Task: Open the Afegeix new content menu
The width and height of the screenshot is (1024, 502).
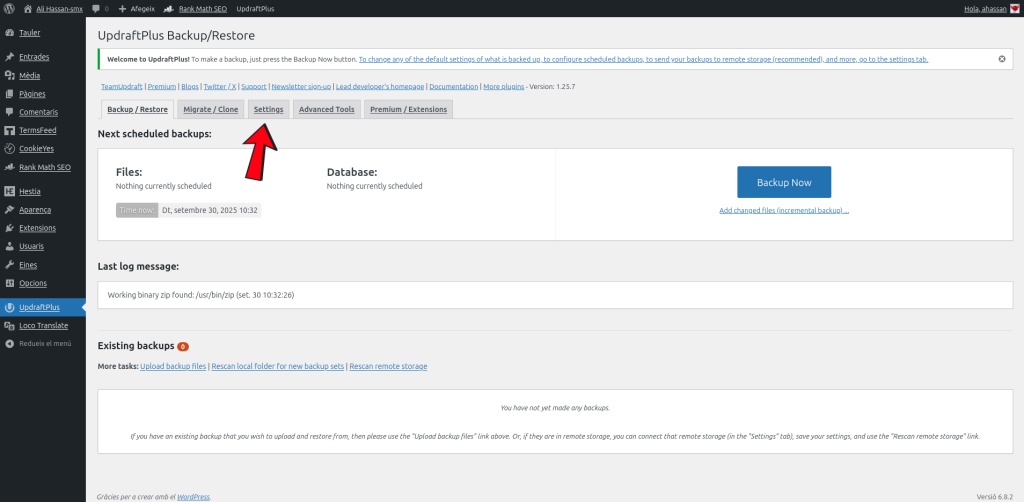Action: (136, 8)
